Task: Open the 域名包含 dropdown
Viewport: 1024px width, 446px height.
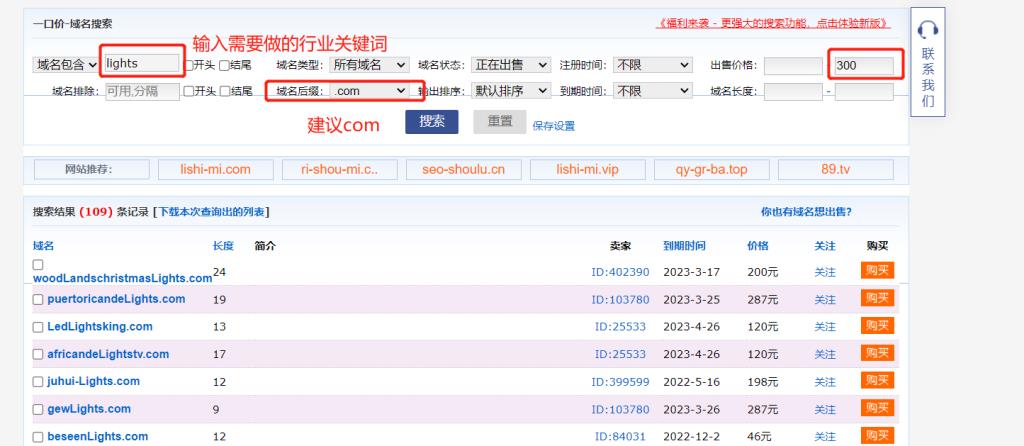Action: [66, 65]
